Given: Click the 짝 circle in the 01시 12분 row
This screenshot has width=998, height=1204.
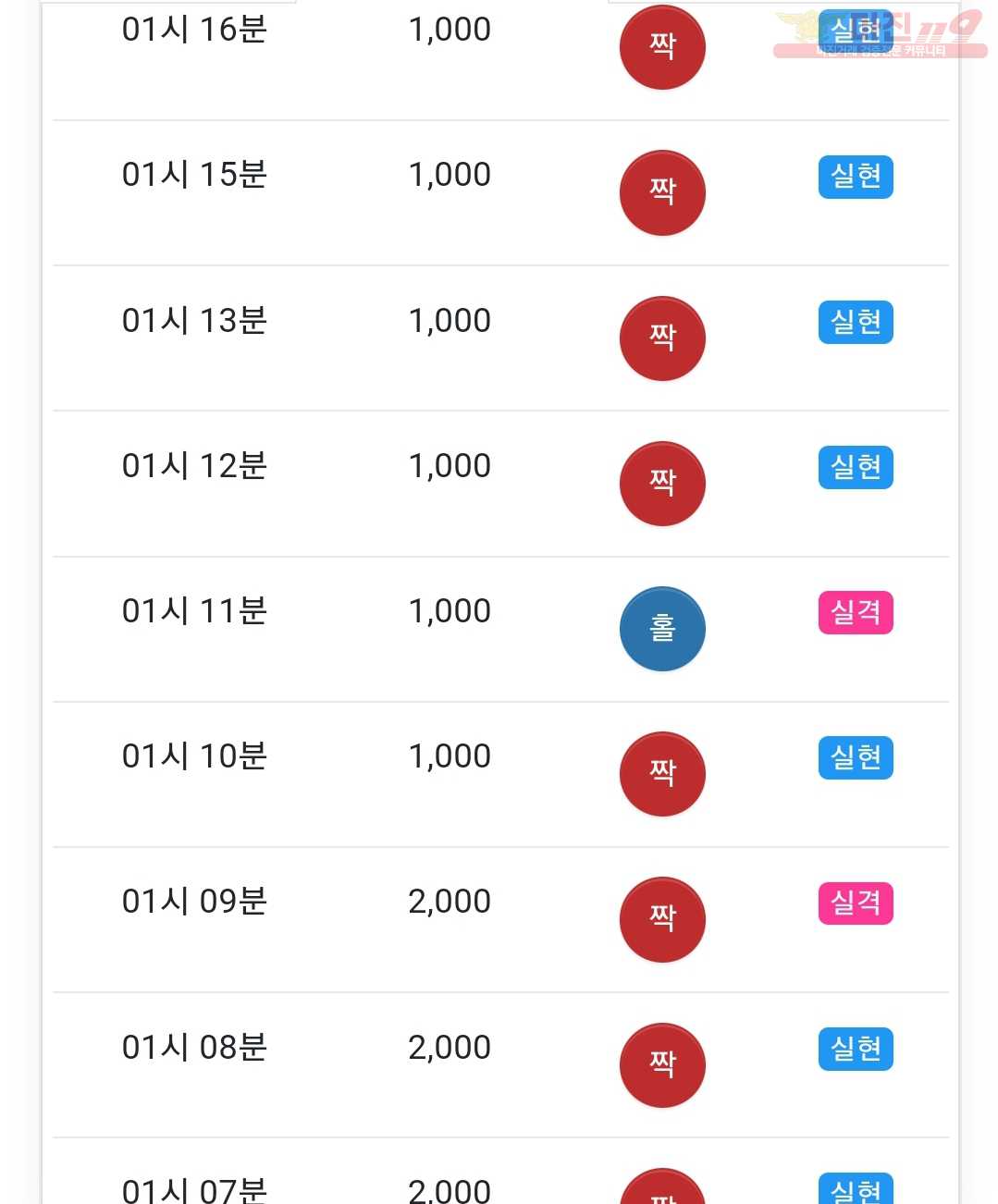Looking at the screenshot, I should [662, 484].
